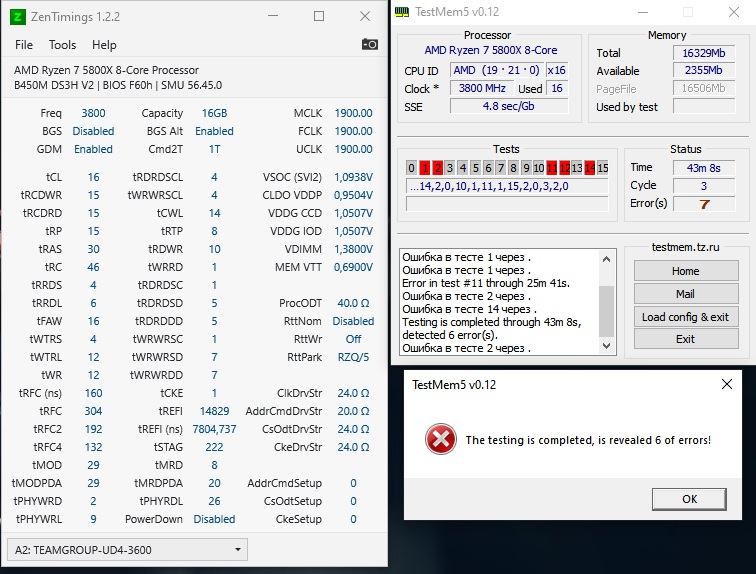This screenshot has height=574, width=756.
Task: Click the BGS value Disabled
Action: (x=93, y=131)
